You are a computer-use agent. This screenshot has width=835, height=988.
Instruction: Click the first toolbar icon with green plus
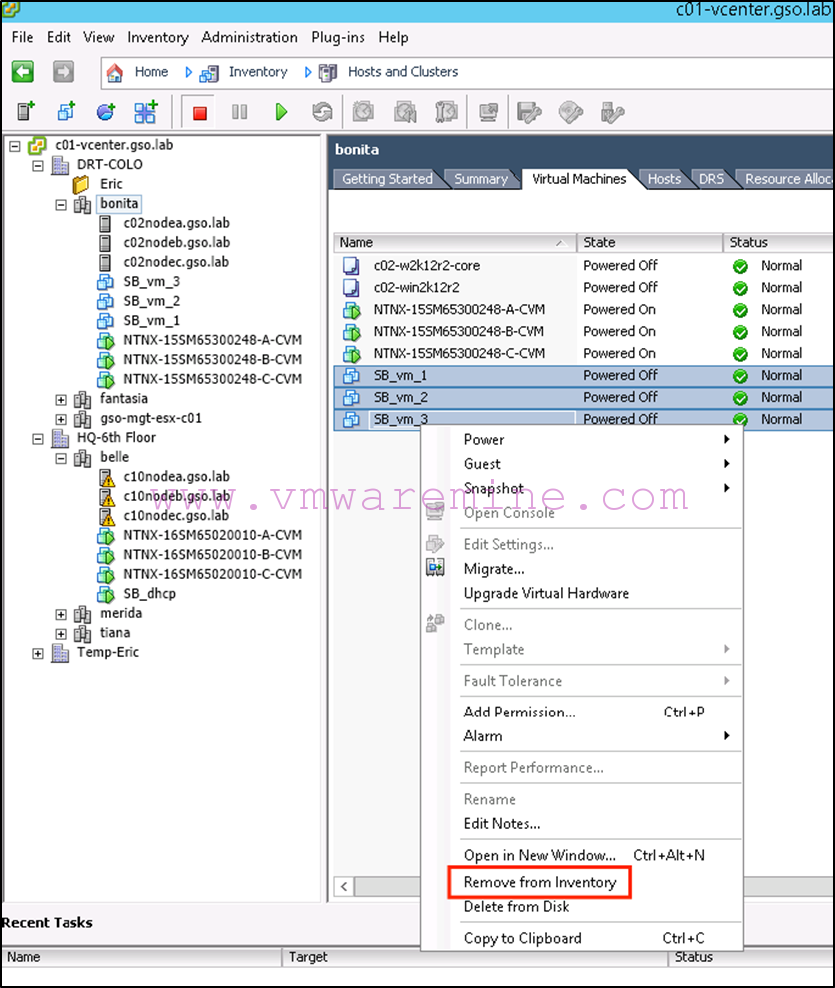(x=26, y=112)
